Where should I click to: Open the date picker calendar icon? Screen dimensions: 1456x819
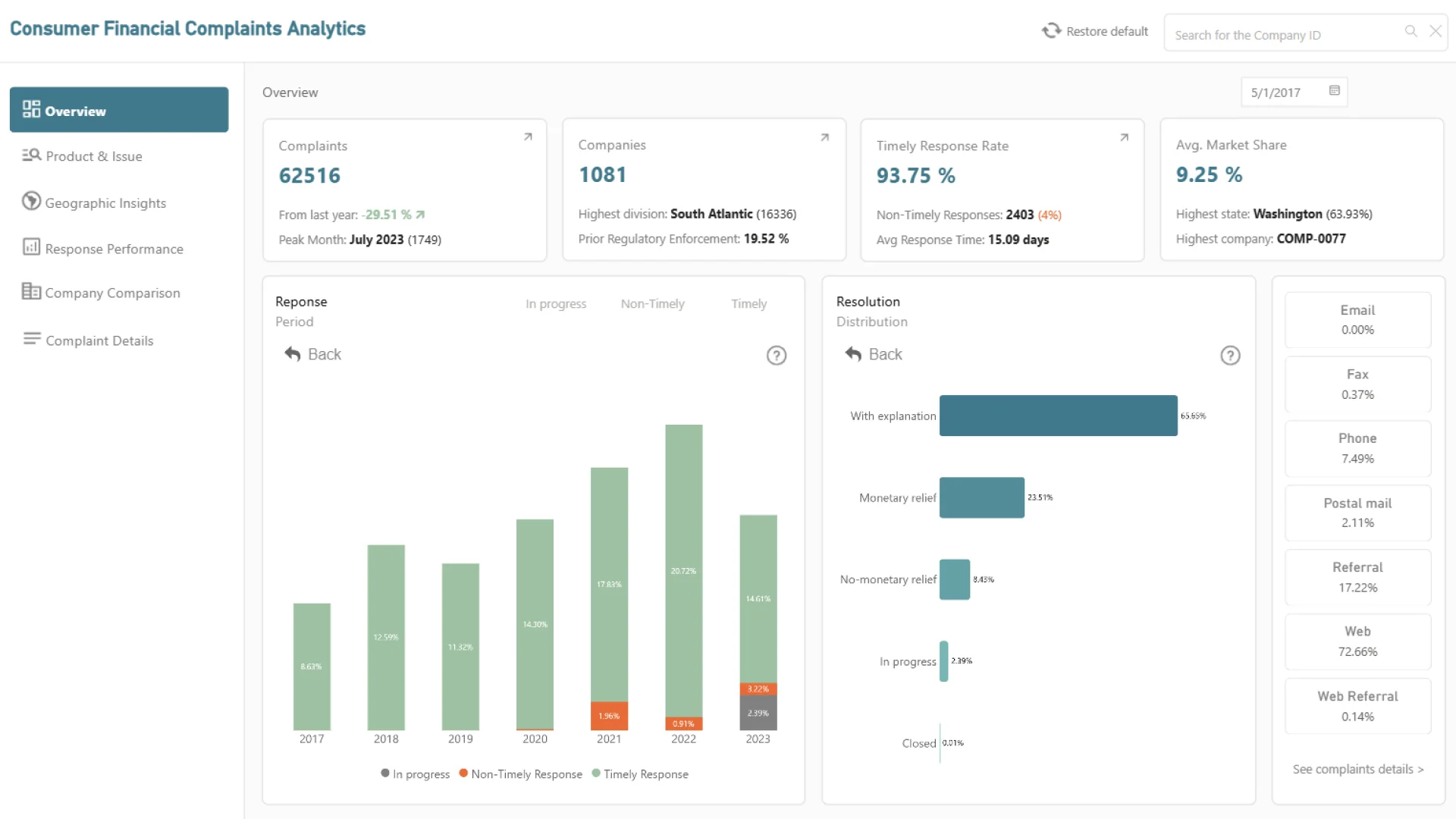[x=1335, y=91]
